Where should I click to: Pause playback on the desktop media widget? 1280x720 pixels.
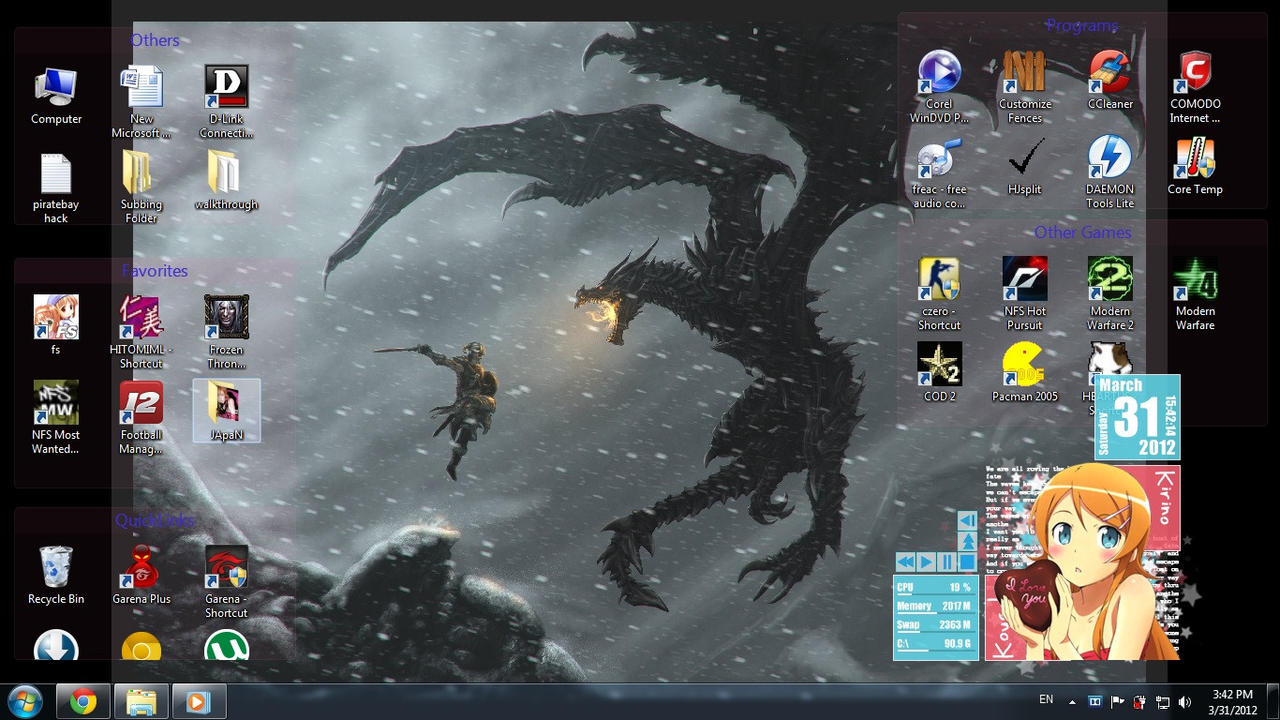[946, 562]
